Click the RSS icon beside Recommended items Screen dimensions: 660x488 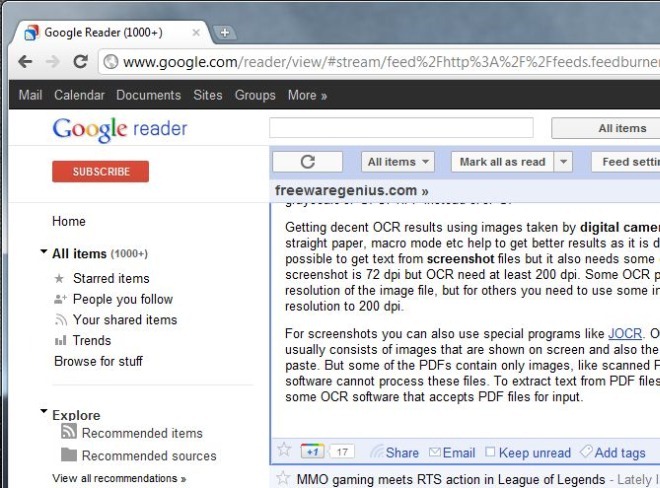point(69,432)
